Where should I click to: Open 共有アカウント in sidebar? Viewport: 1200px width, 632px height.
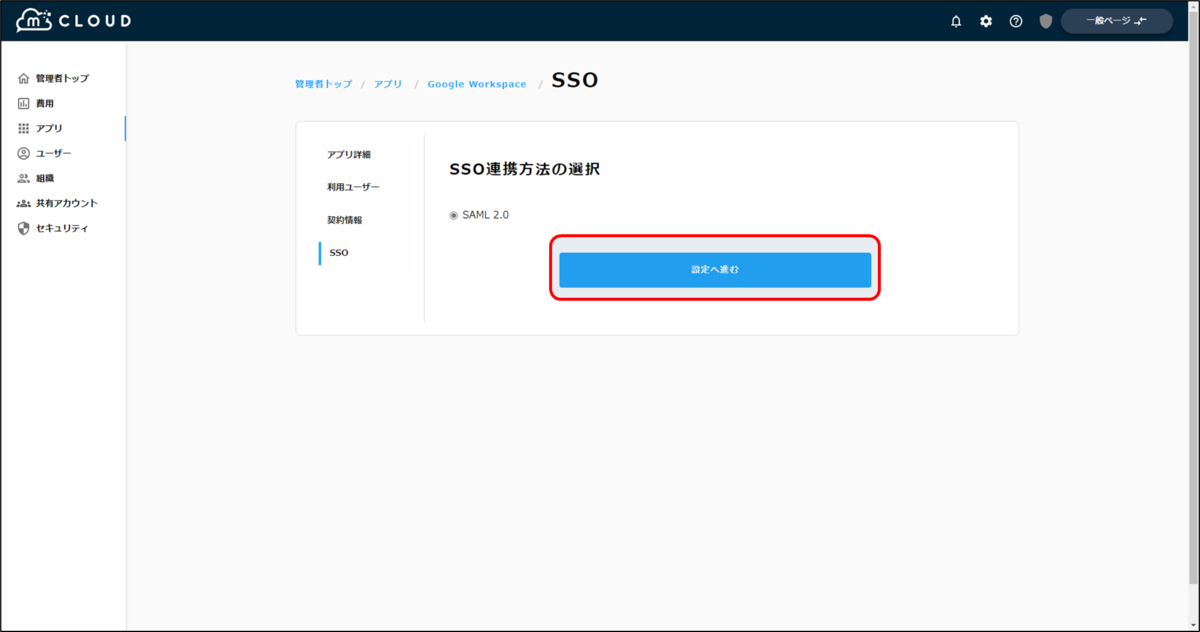[x=67, y=203]
